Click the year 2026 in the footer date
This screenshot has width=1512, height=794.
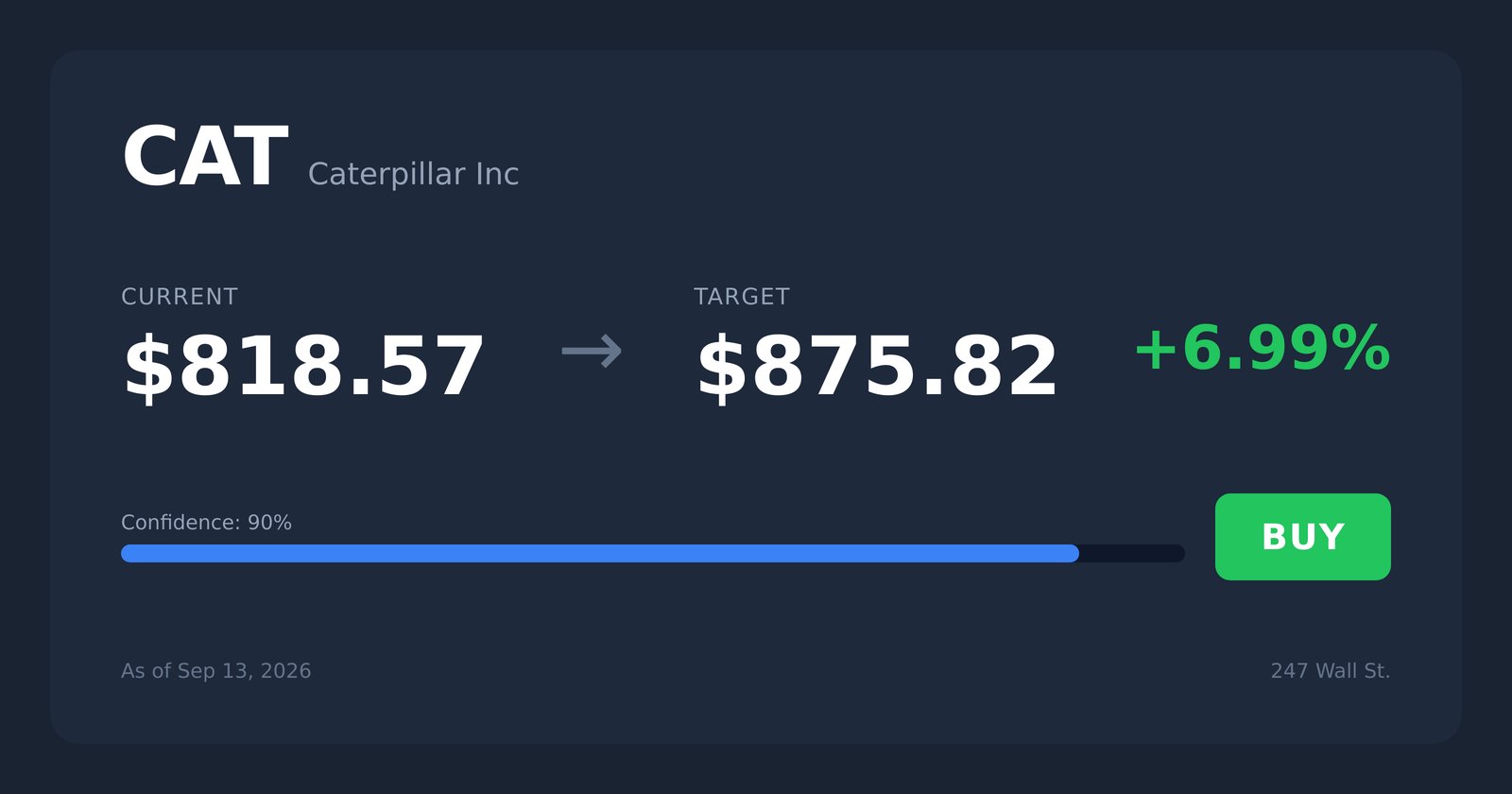coord(285,671)
